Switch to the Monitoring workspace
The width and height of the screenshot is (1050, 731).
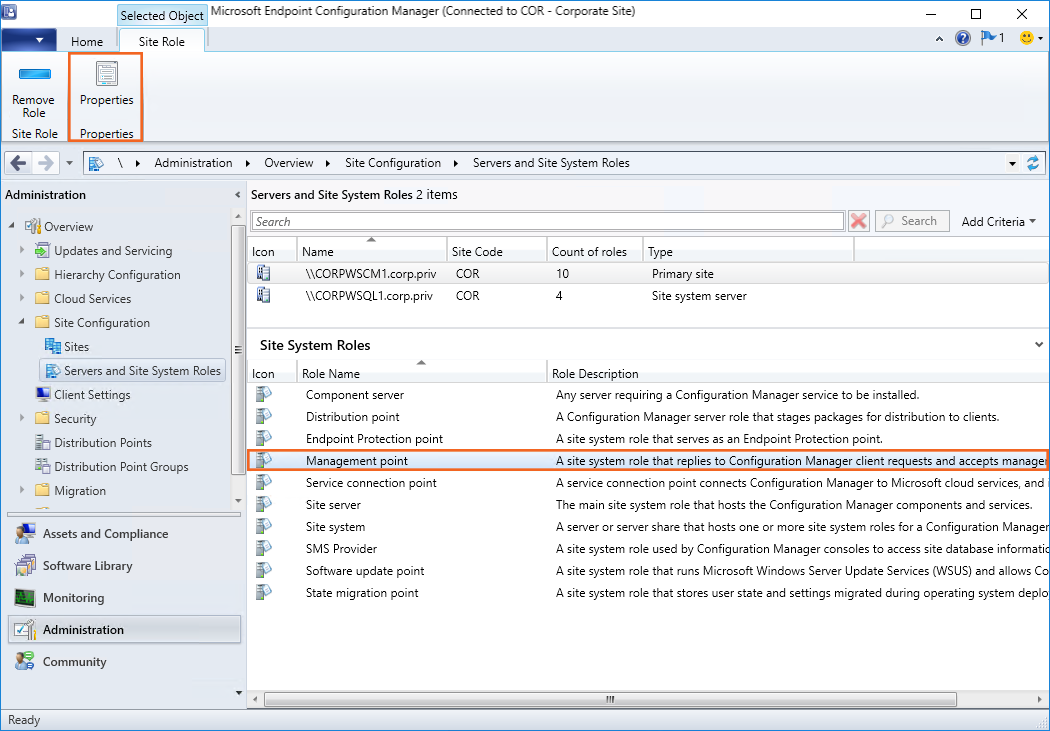click(73, 598)
